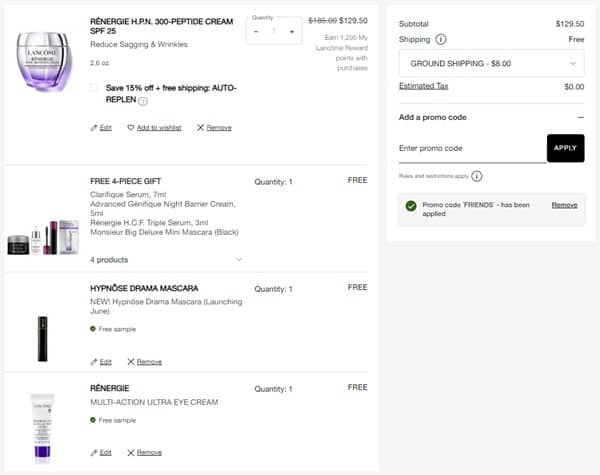Remove the applied FRIENDS promo code

[x=564, y=205]
